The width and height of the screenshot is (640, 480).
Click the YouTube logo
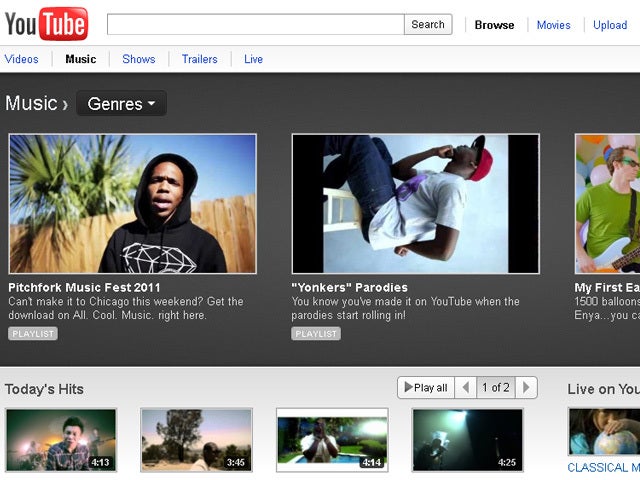[46, 24]
